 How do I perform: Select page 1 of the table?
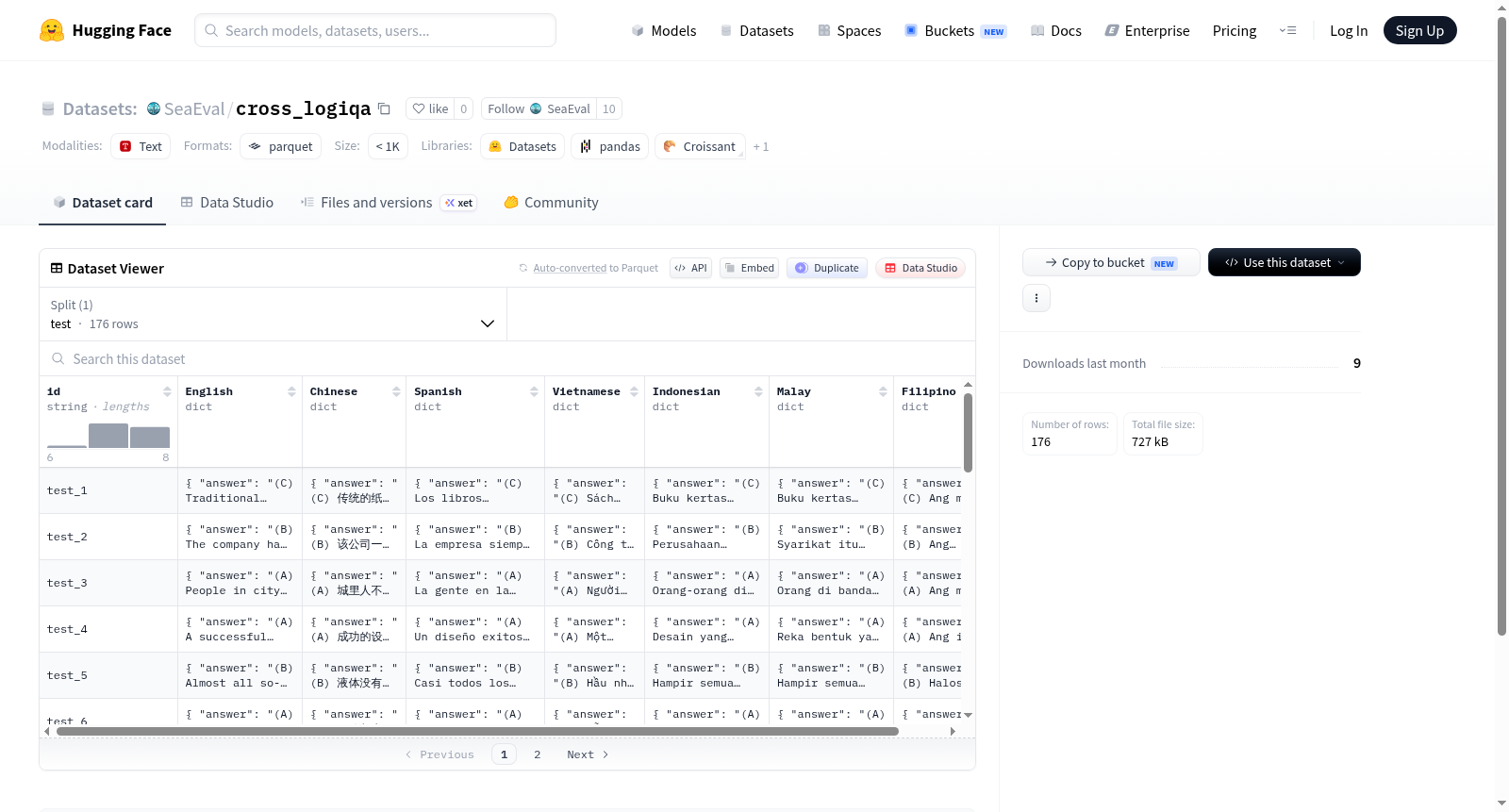(x=504, y=754)
